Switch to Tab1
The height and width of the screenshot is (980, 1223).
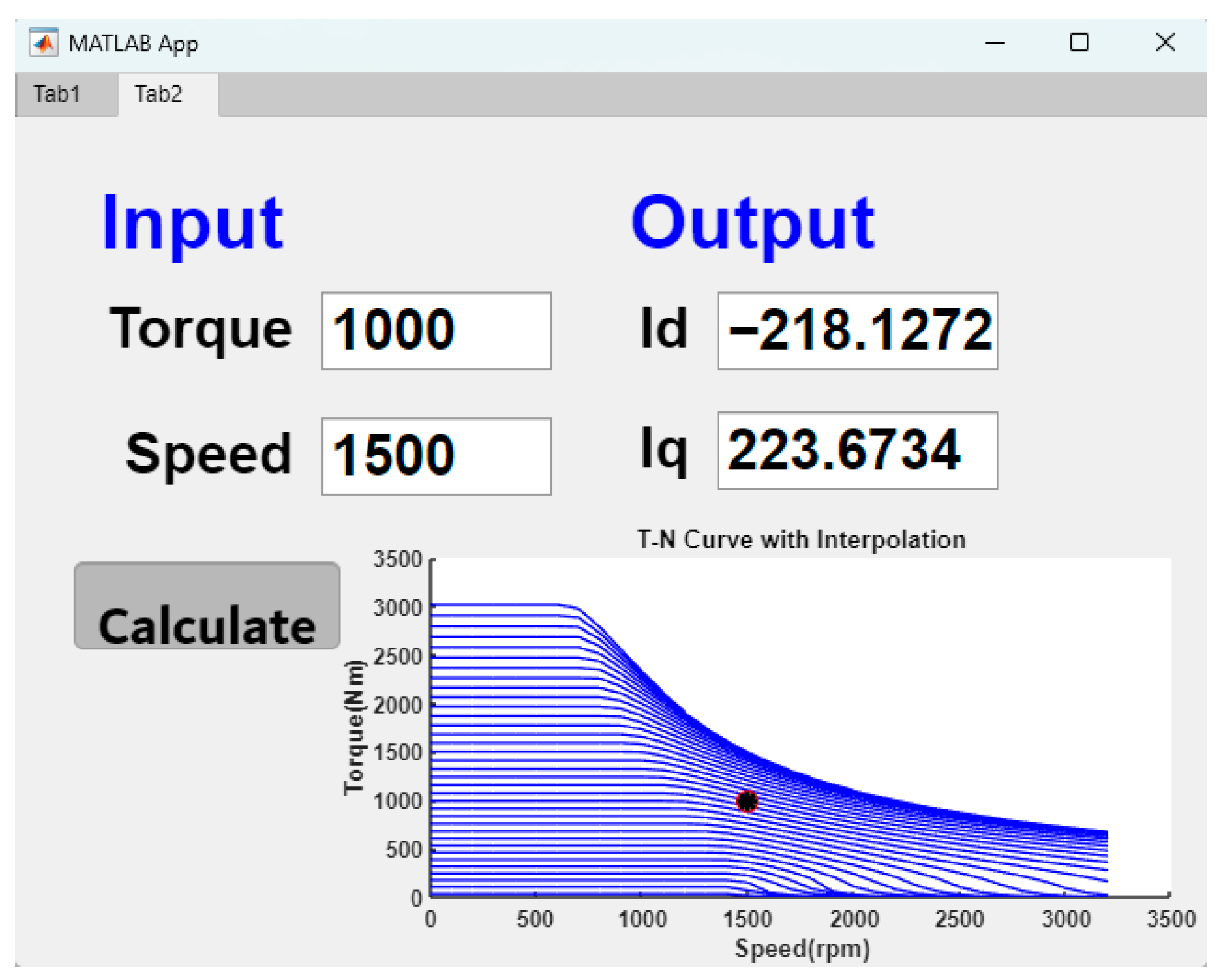coord(57,94)
